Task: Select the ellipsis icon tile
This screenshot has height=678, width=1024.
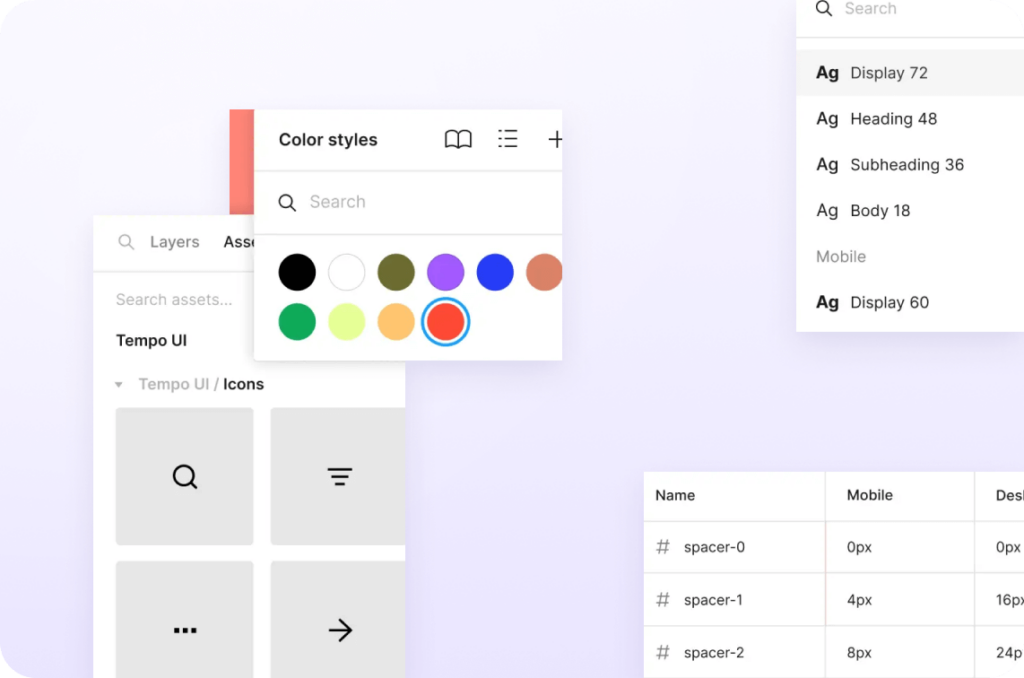Action: (x=184, y=630)
